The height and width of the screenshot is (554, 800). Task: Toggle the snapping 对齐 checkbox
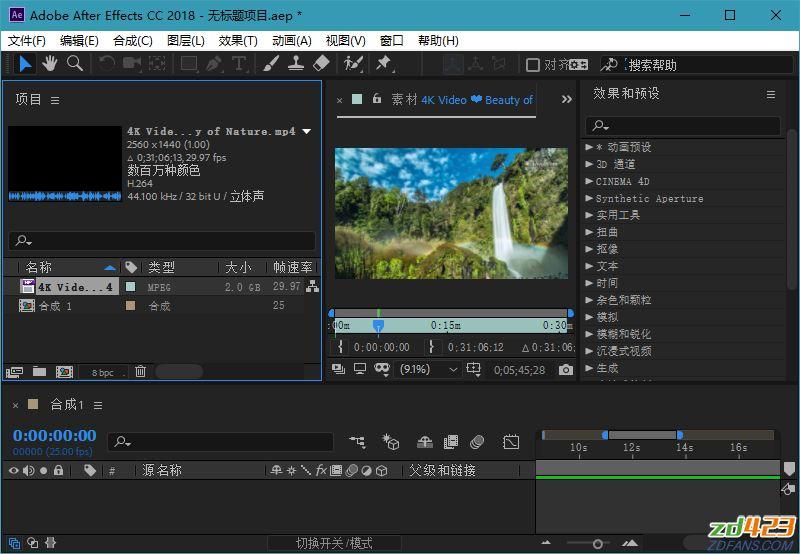pyautogui.click(x=533, y=65)
